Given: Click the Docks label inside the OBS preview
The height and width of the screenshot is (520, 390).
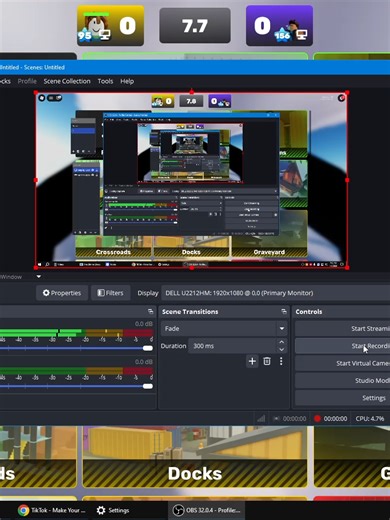Looking at the screenshot, I should [191, 252].
